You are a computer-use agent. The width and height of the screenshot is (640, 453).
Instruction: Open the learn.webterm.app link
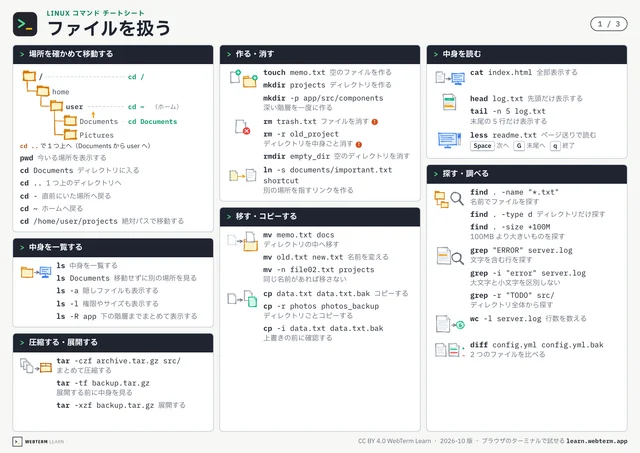point(597,441)
